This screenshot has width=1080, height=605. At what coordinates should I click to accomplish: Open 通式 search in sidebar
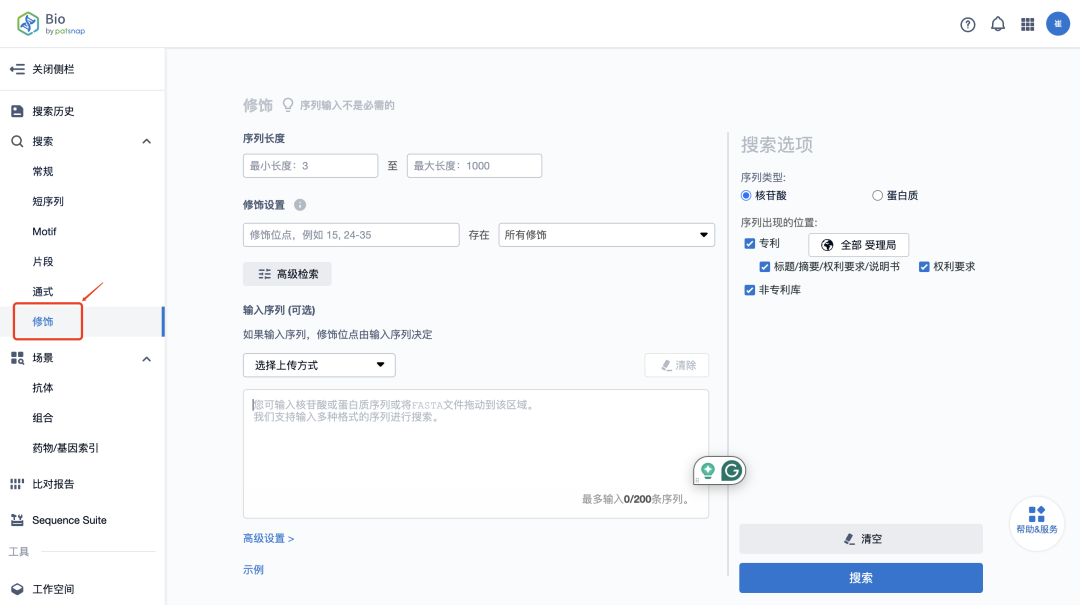[x=43, y=291]
